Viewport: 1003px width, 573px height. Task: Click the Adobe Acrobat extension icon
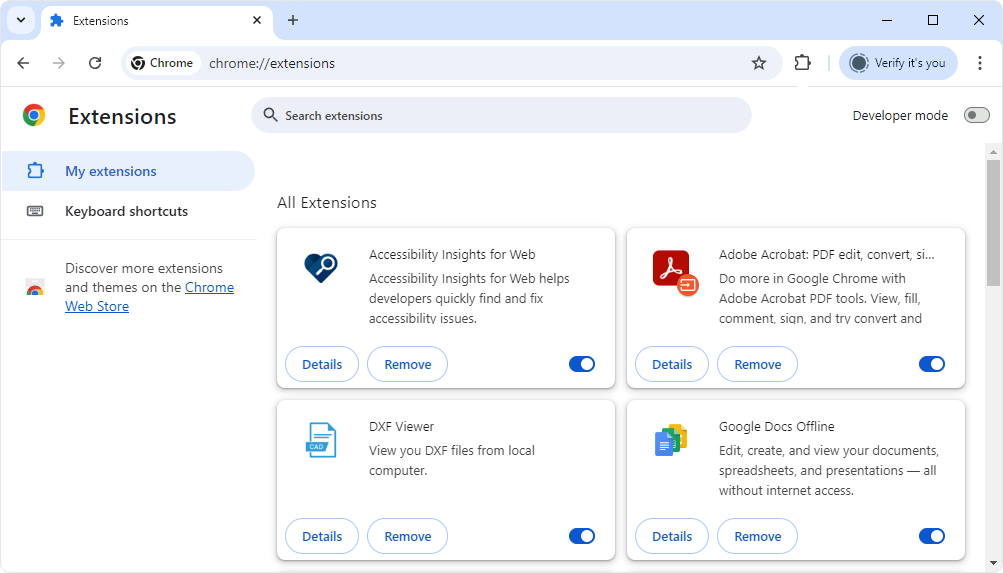(x=675, y=273)
